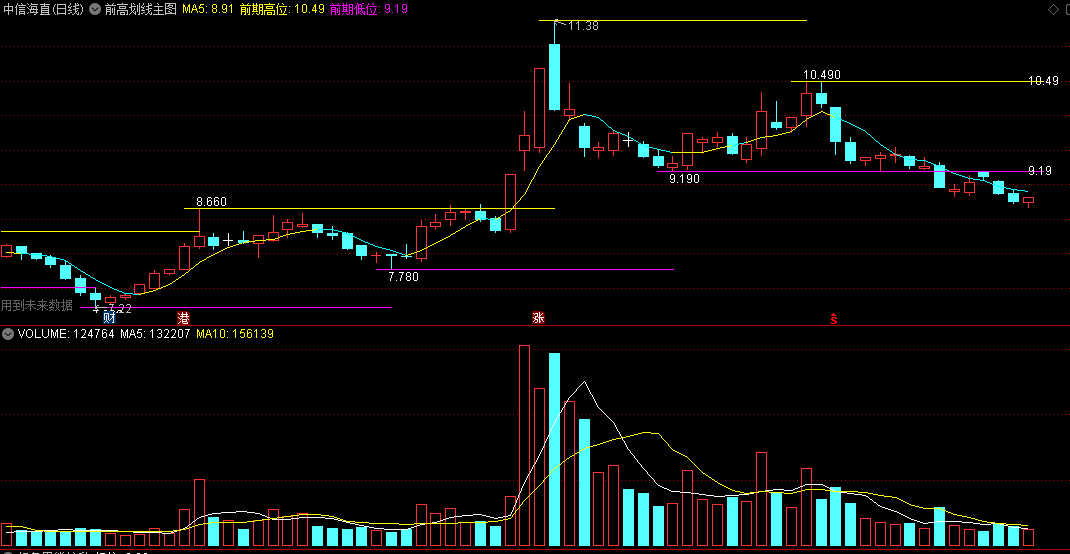This screenshot has width=1070, height=554.
Task: Click the 10.49 label at right edge
Action: 1043,81
